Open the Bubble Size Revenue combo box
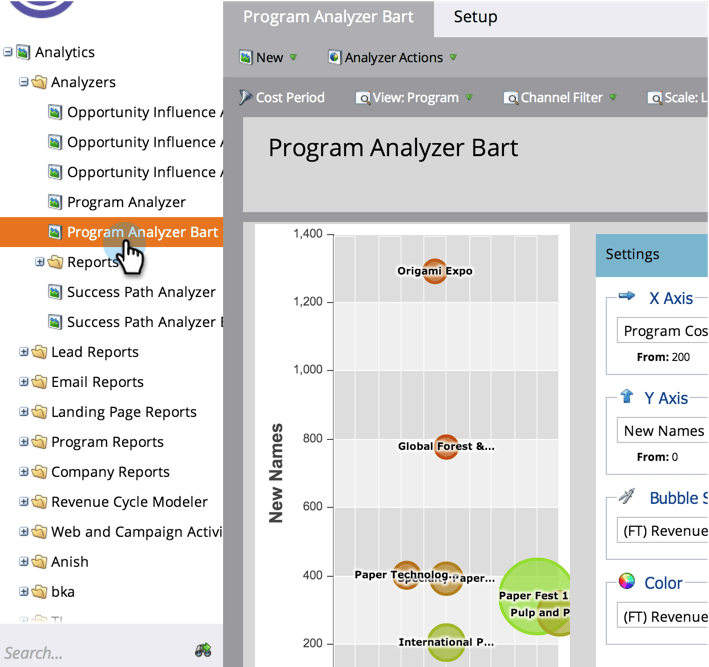The image size is (709, 667). click(x=662, y=530)
